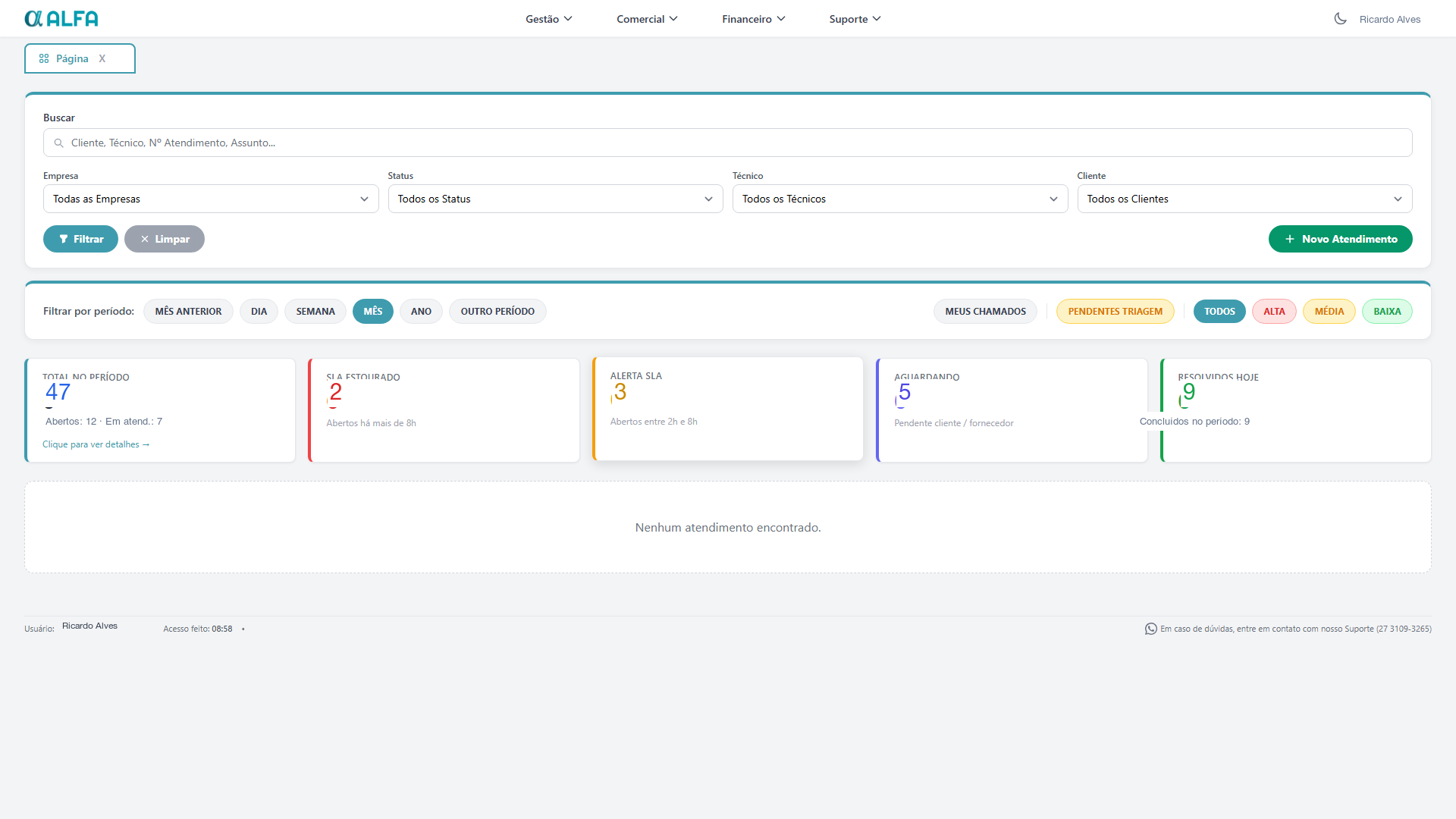Toggle MEUS CHAMADOS filter
1456x819 pixels.
[x=985, y=311]
